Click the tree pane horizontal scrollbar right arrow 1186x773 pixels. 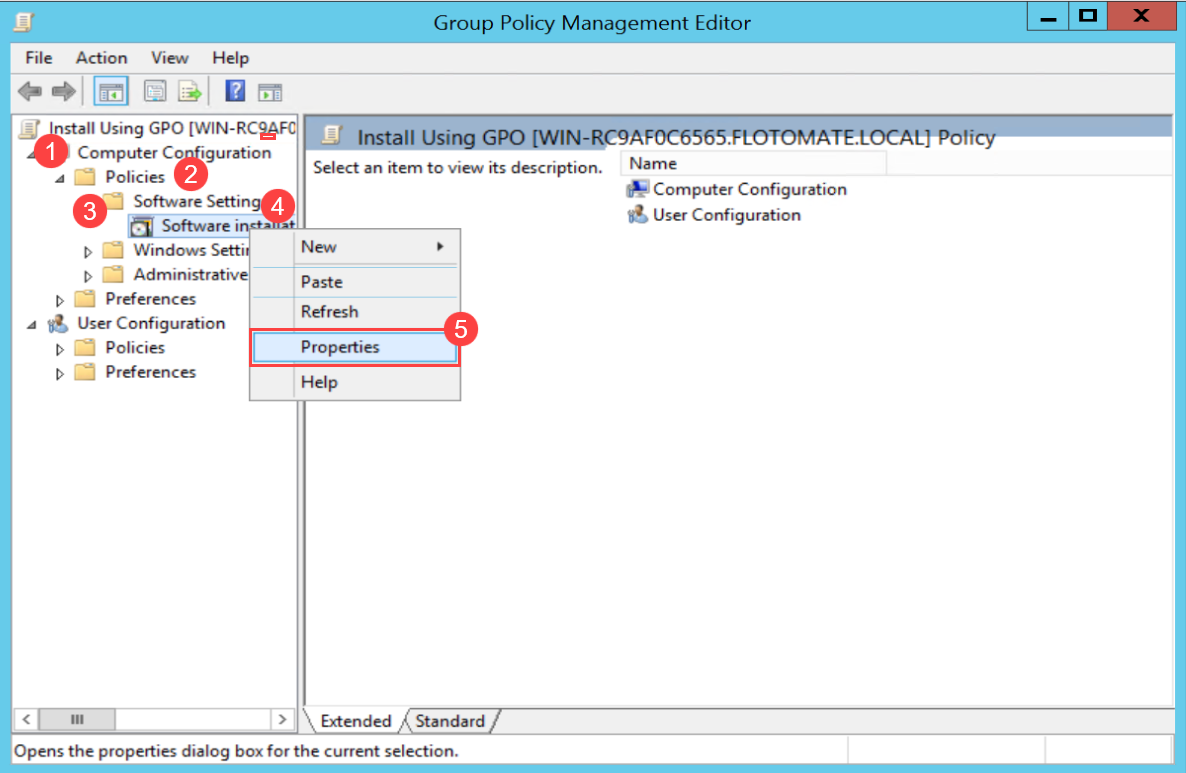tap(283, 719)
